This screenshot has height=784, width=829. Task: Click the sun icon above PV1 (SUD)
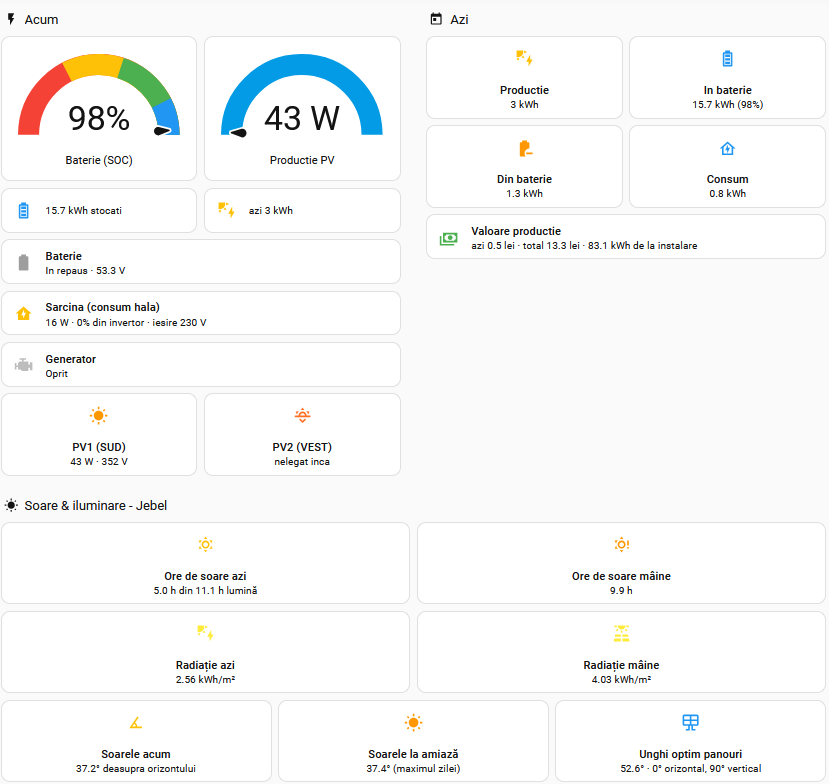(x=99, y=416)
